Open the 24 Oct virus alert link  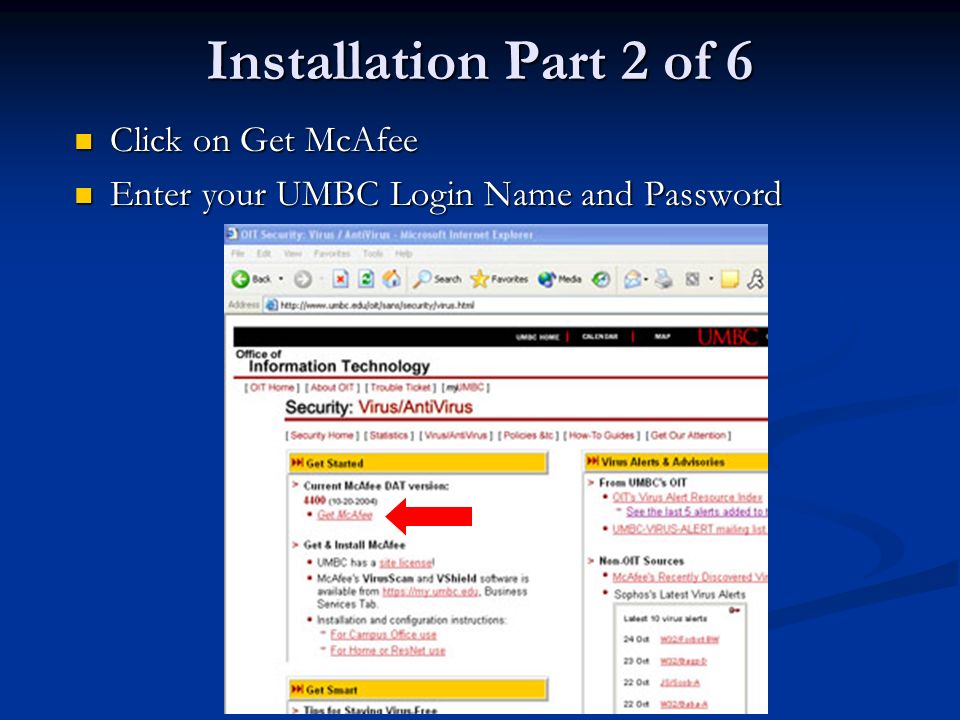pyautogui.click(x=689, y=639)
